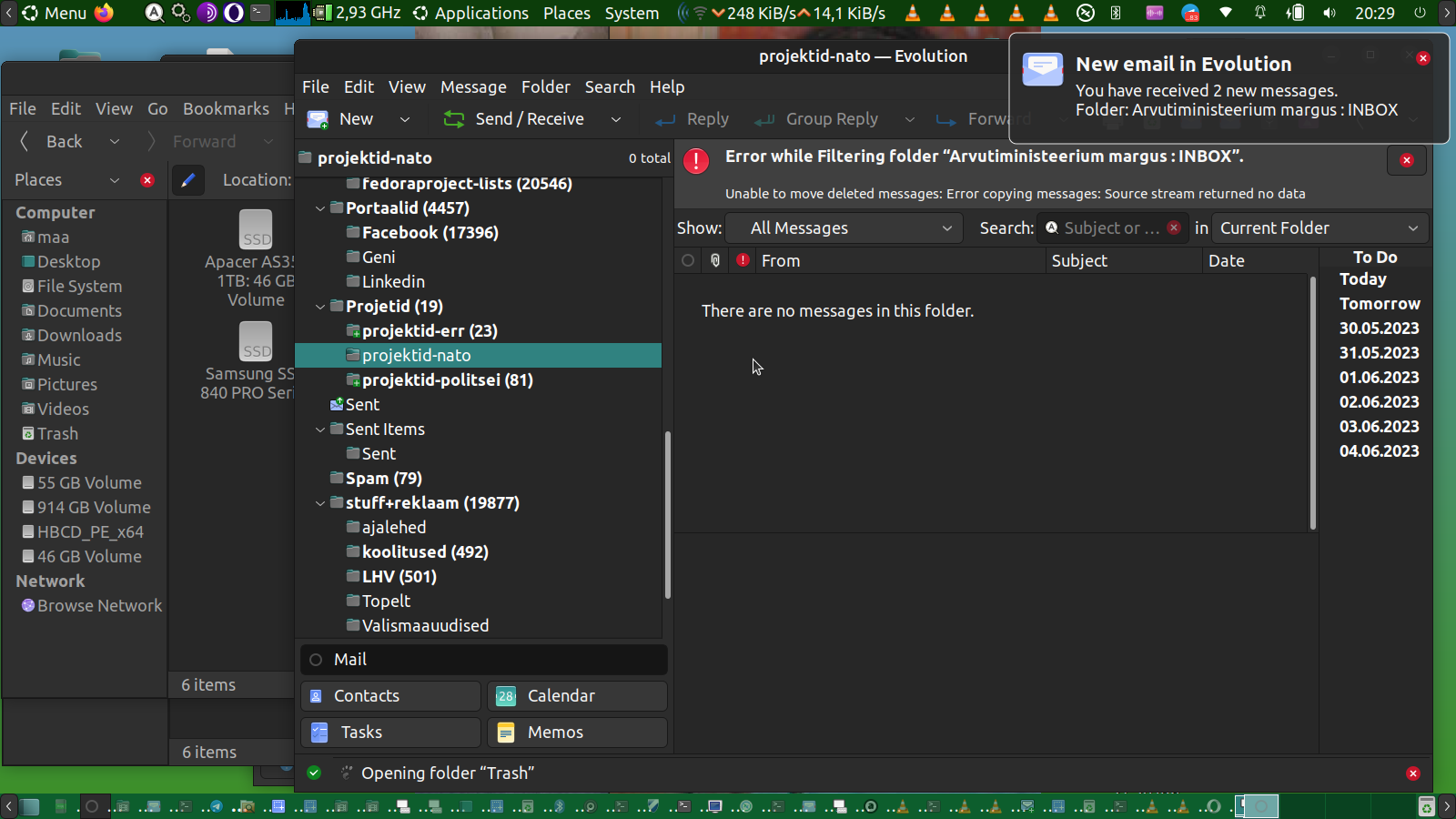Click the attachment paperclip column icon
Image resolution: width=1456 pixels, height=819 pixels.
pos(715,261)
